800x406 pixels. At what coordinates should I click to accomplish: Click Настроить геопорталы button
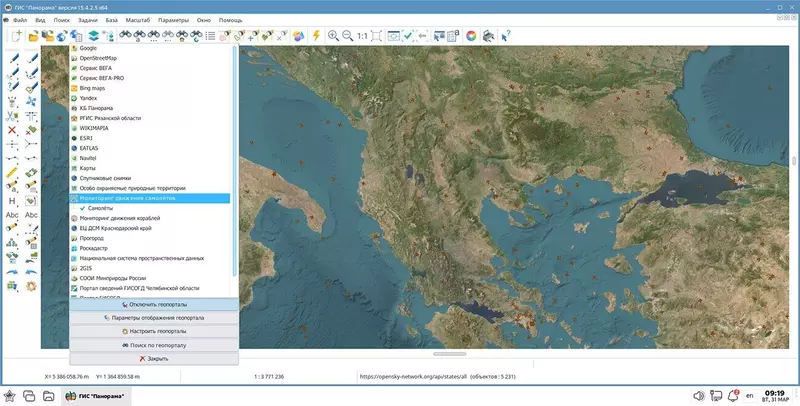(x=153, y=331)
